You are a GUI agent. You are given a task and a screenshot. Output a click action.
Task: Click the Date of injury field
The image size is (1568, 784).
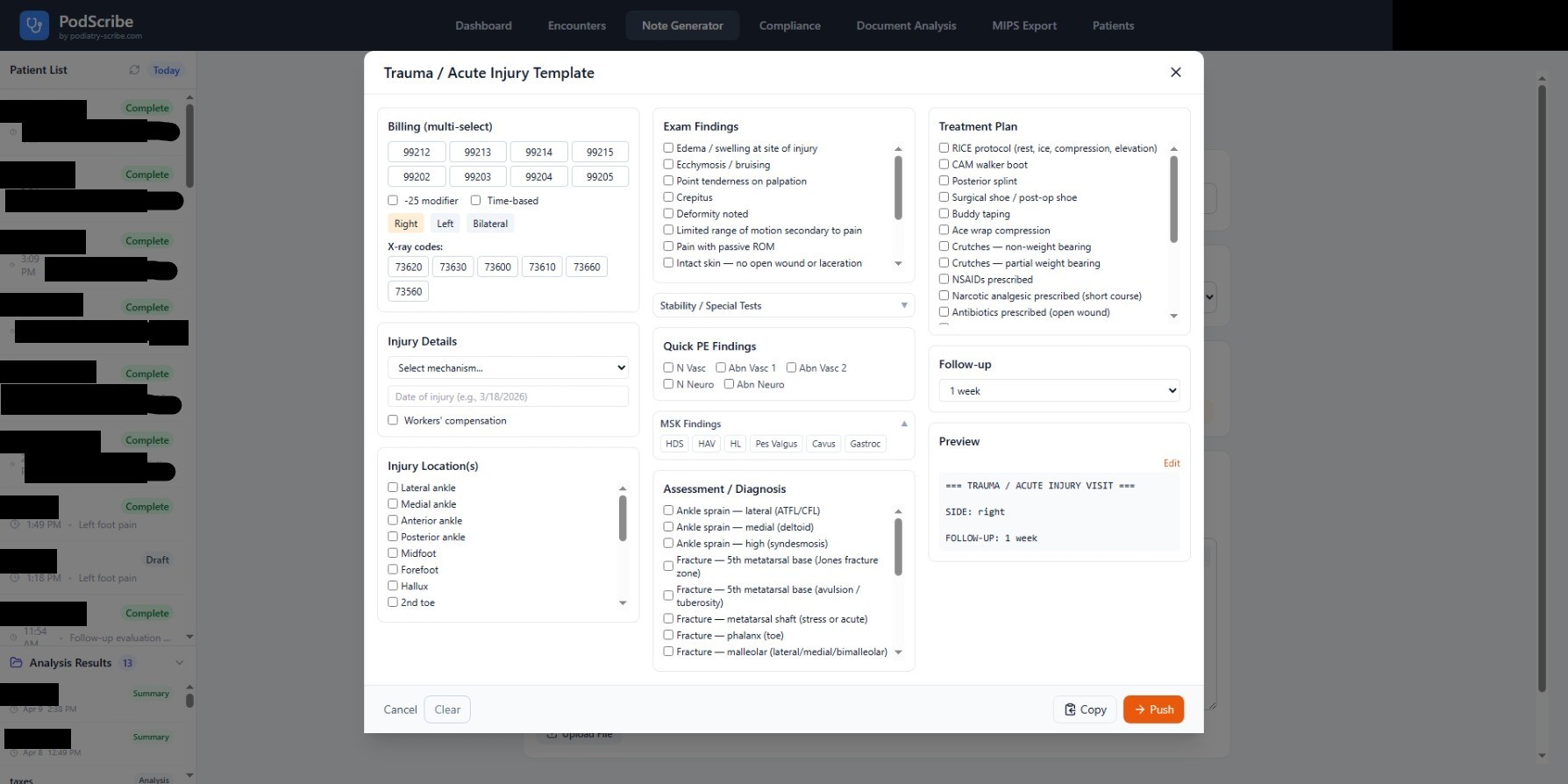509,397
